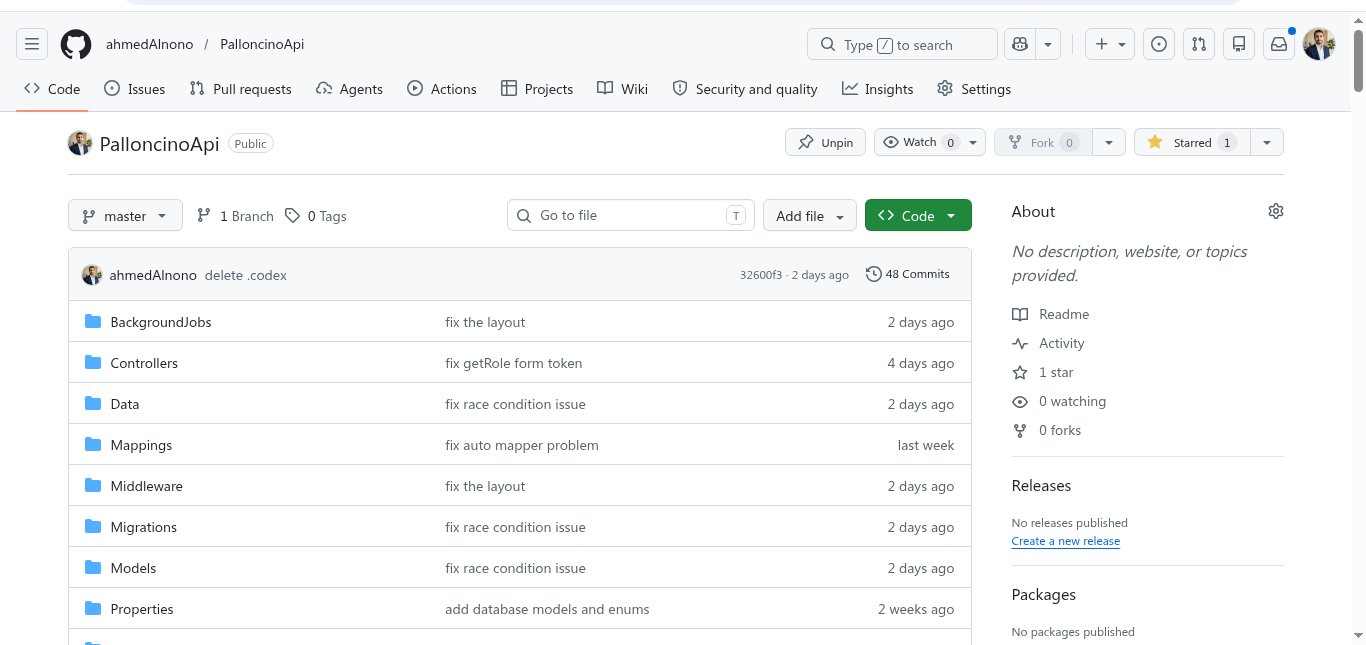The image size is (1366, 645).
Task: Open user profile avatar menu
Action: (1319, 44)
